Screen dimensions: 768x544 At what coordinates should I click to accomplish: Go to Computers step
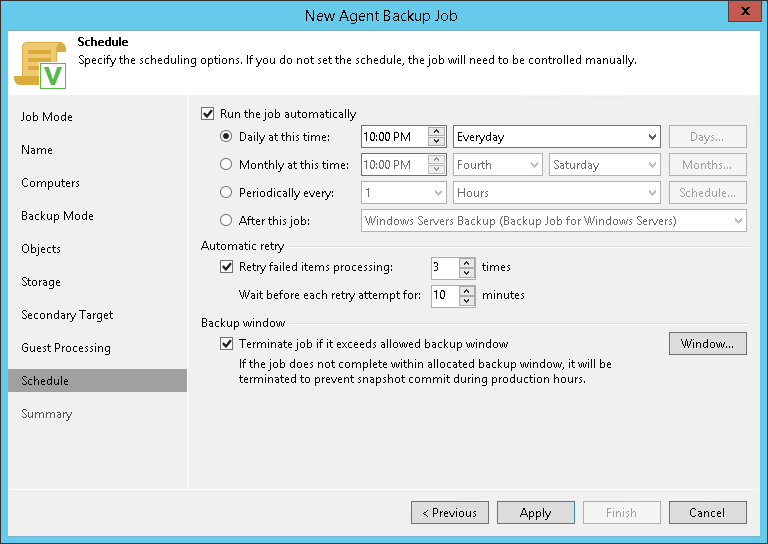[50, 183]
